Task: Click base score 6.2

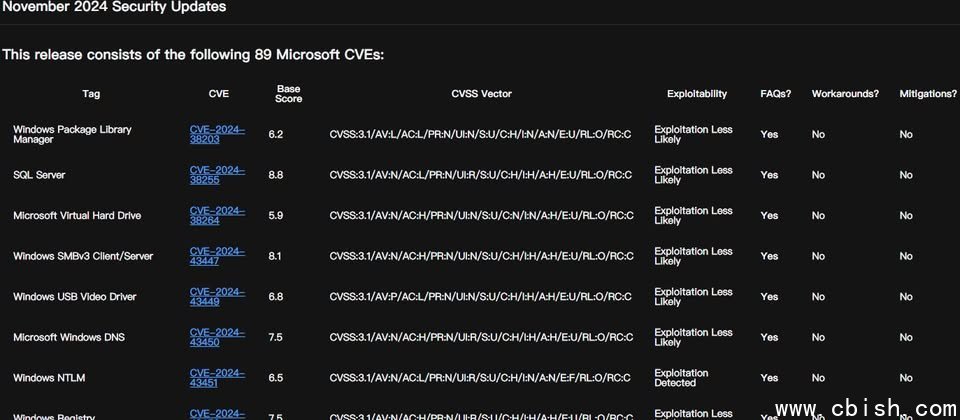Action: click(276, 134)
